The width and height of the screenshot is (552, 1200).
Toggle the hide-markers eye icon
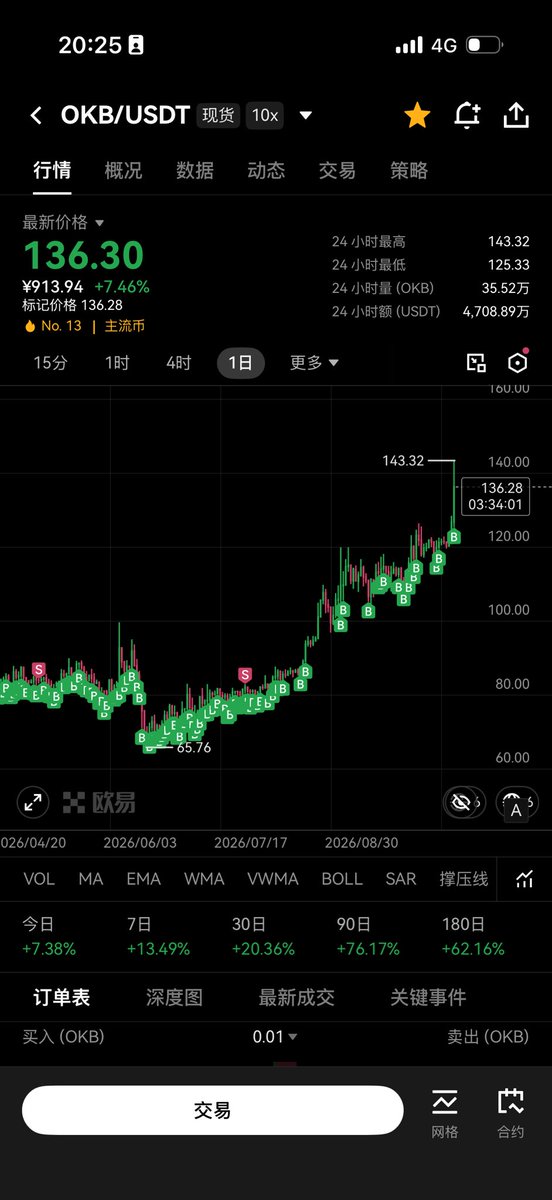(461, 802)
